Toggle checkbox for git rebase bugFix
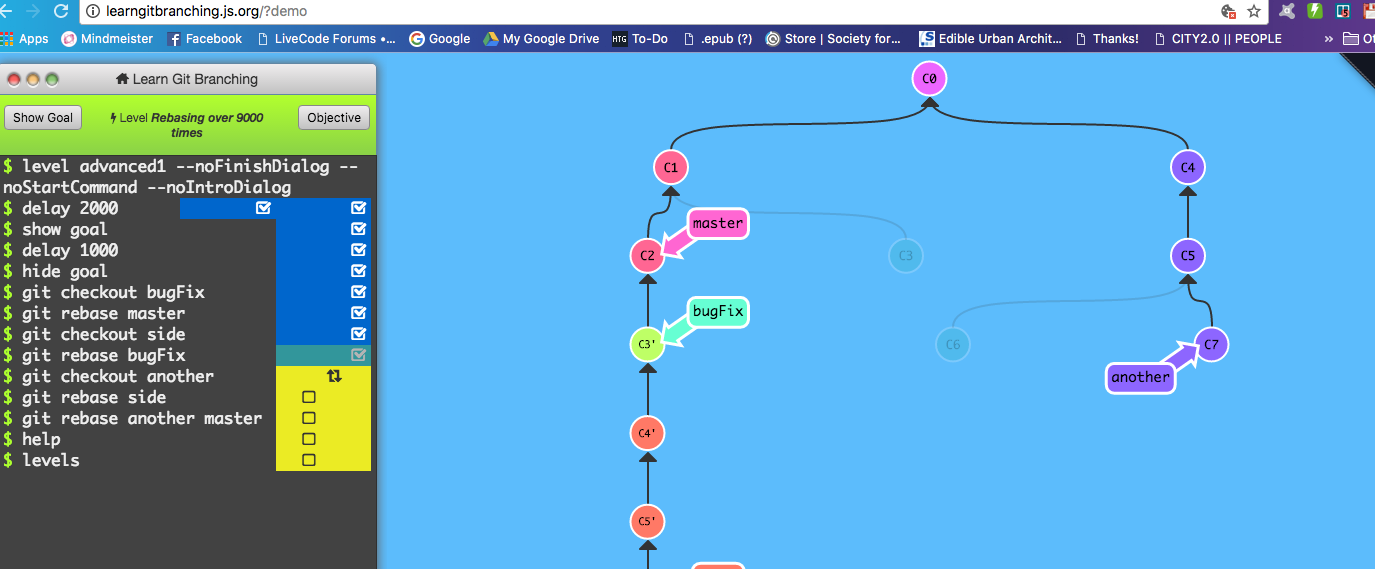This screenshot has height=569, width=1375. (359, 355)
